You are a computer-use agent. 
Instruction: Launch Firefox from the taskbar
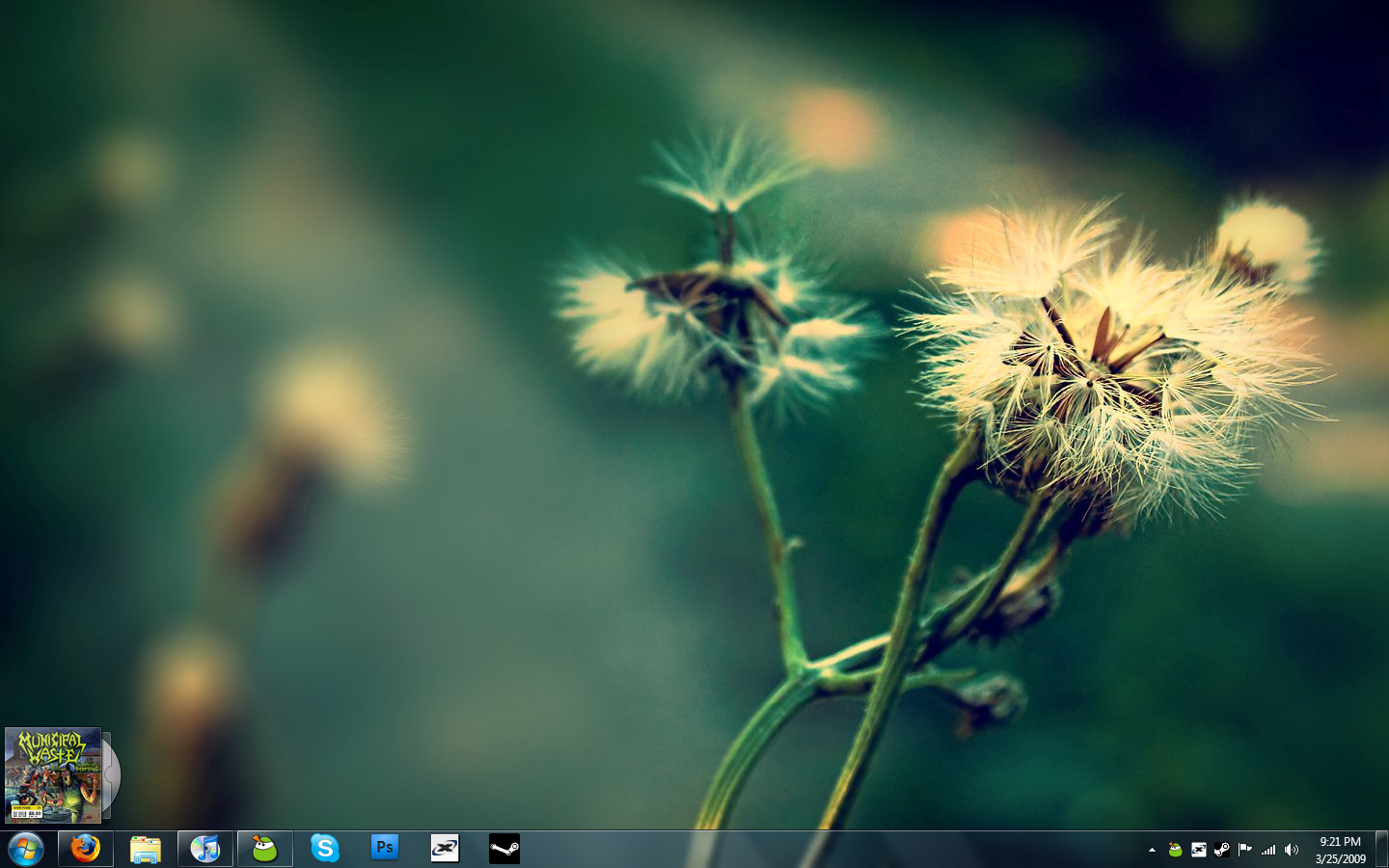click(86, 849)
